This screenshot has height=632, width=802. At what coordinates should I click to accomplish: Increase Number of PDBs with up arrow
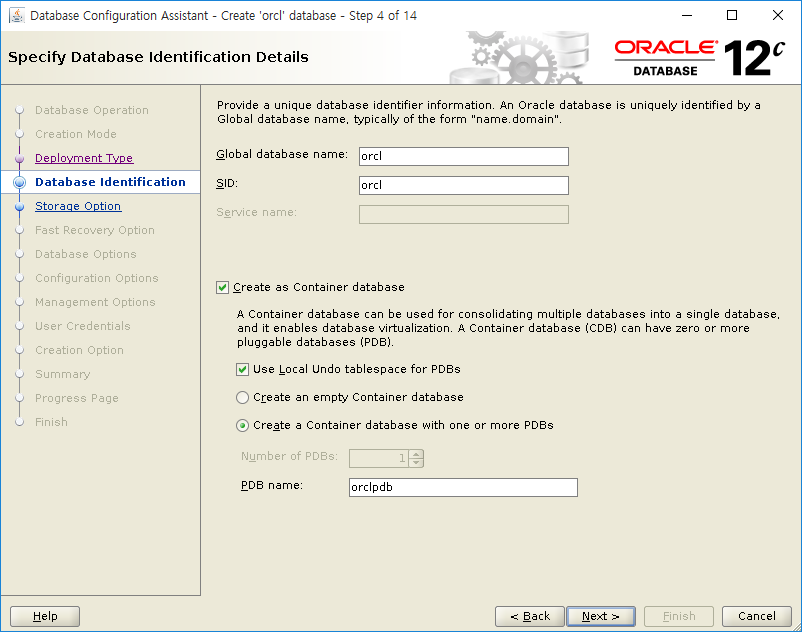click(416, 454)
